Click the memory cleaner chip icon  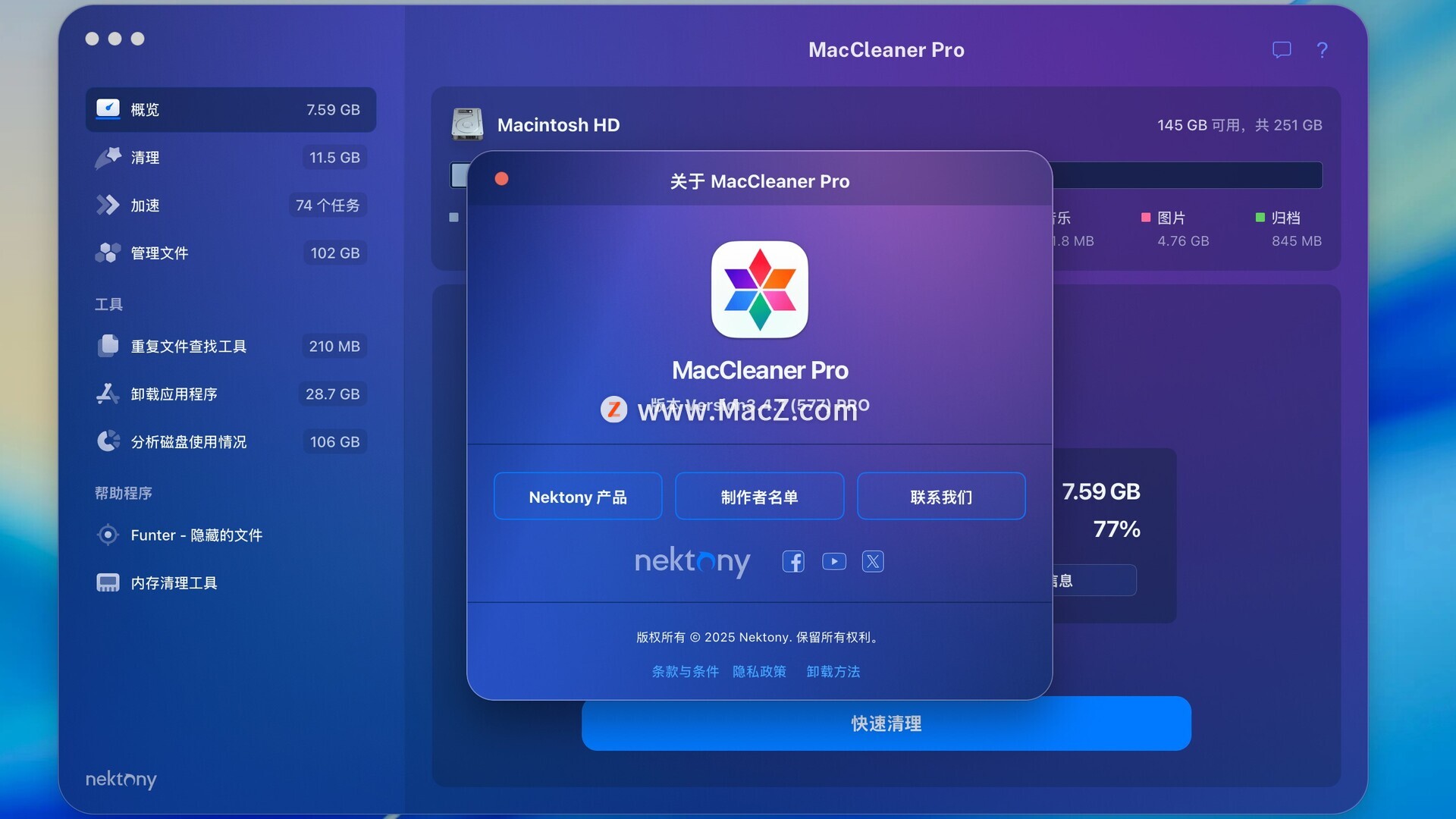pos(108,582)
